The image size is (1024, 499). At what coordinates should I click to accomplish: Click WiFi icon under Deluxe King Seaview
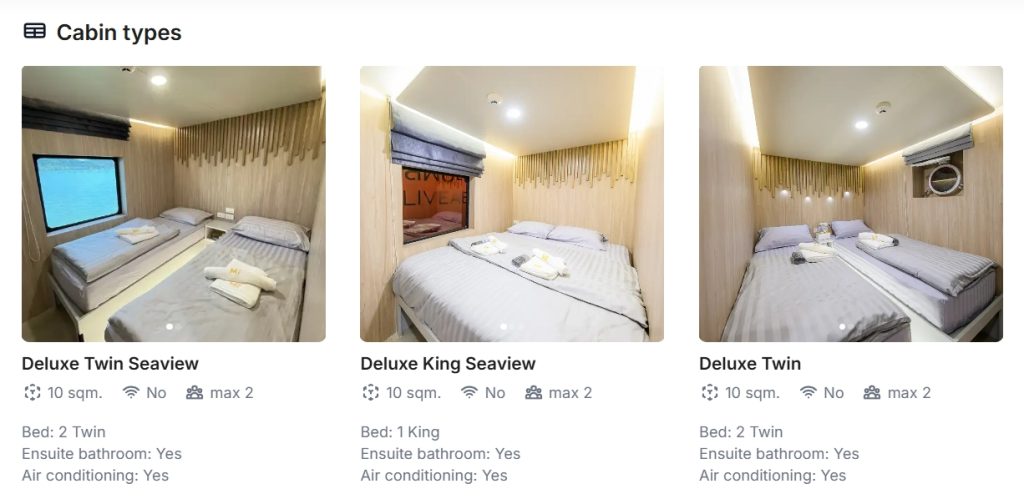470,393
